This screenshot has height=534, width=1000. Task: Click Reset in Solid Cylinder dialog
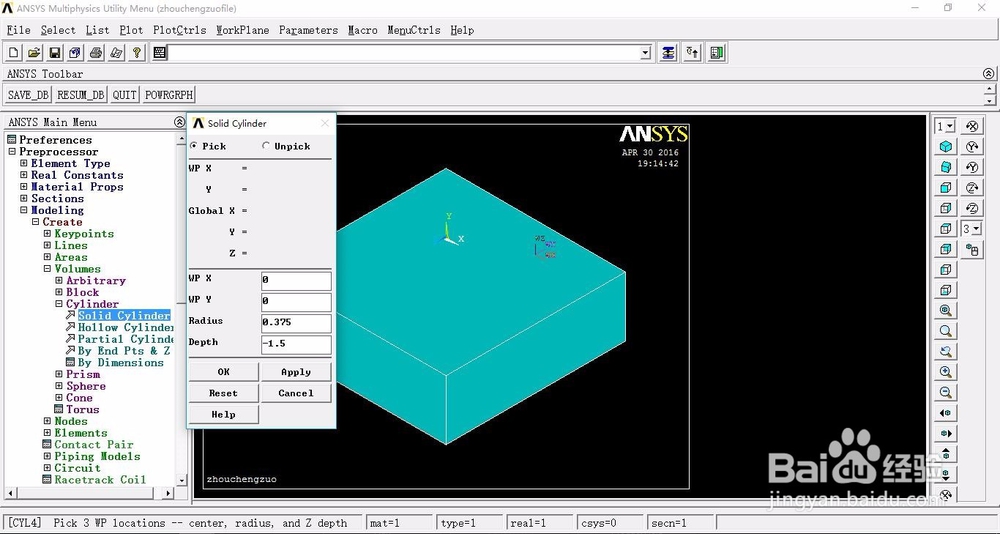pos(224,393)
